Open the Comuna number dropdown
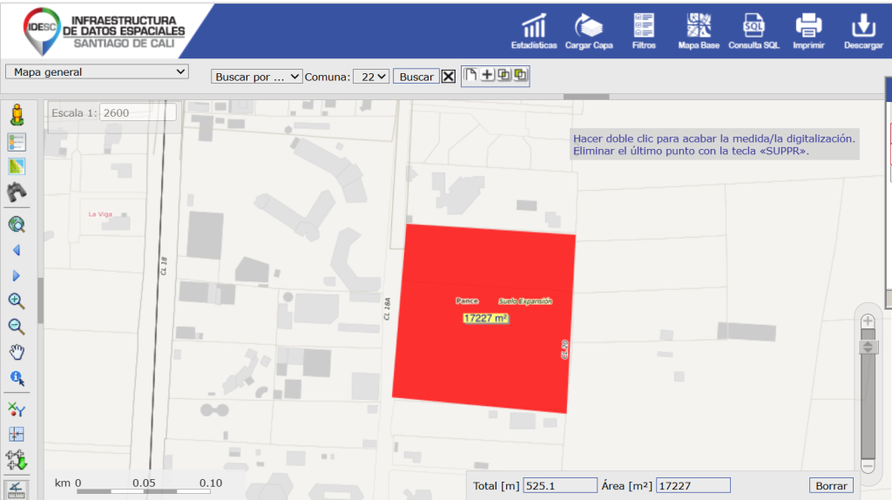The width and height of the screenshot is (892, 500). pos(371,77)
